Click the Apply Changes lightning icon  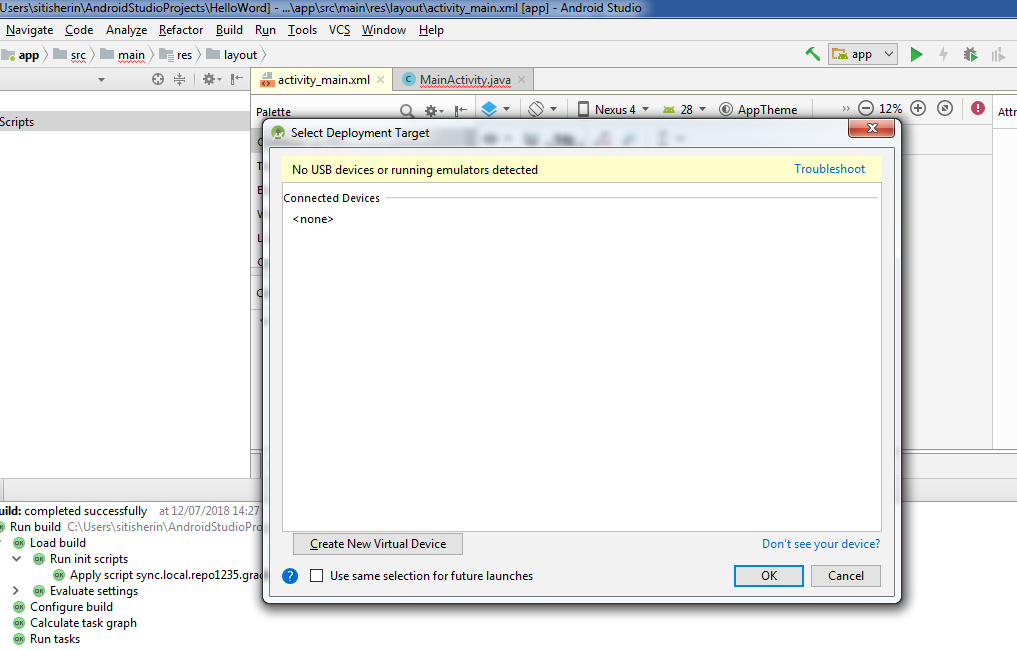pos(944,55)
